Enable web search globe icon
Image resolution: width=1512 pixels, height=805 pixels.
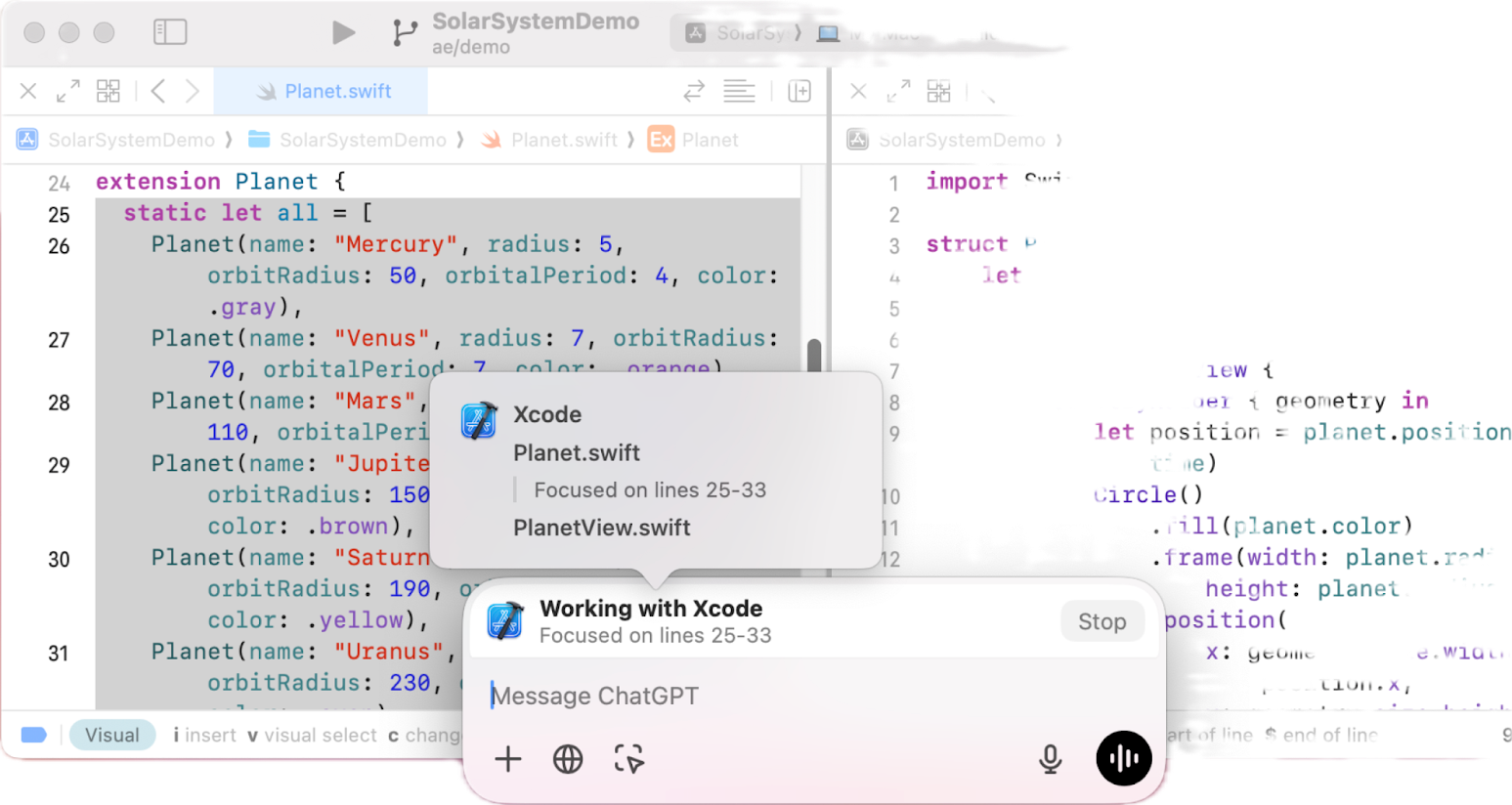click(x=568, y=759)
